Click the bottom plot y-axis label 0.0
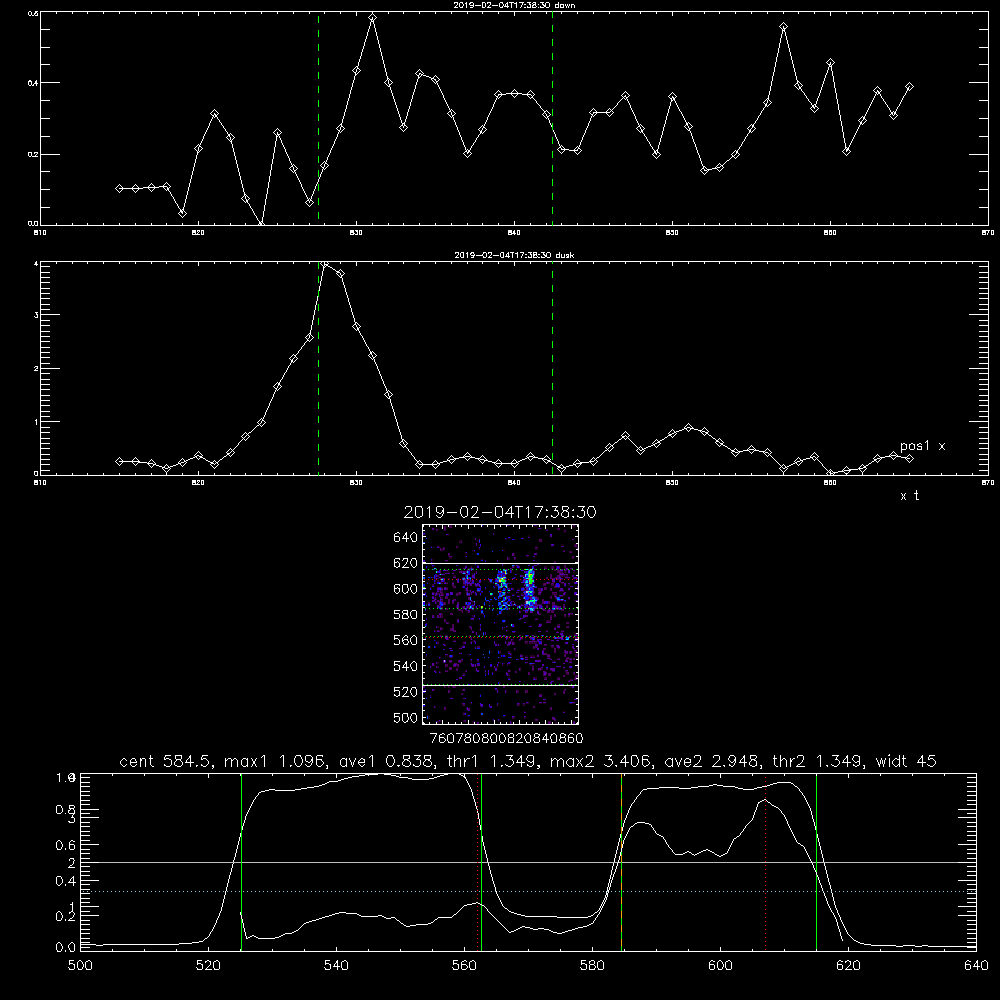 click(66, 947)
